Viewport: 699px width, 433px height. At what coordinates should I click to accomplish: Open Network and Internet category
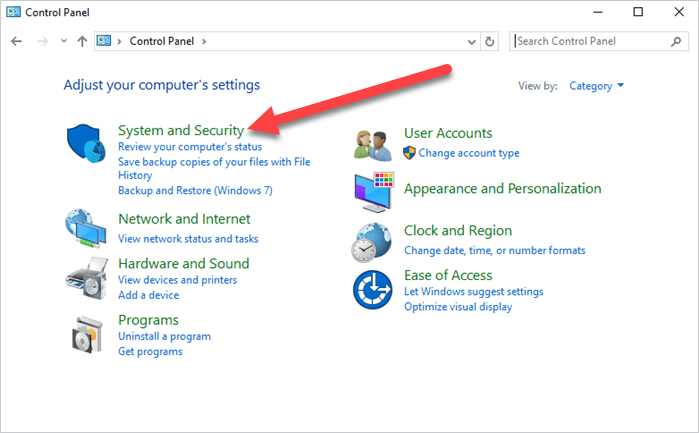pos(184,219)
